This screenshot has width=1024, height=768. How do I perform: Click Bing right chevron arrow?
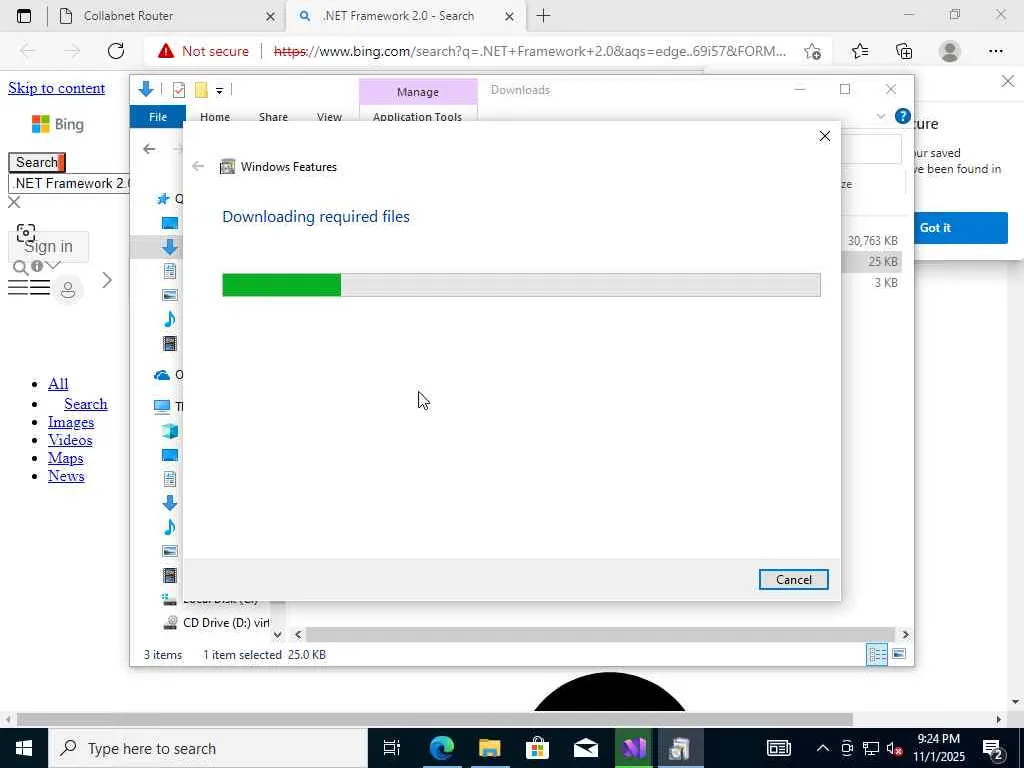pyautogui.click(x=107, y=280)
